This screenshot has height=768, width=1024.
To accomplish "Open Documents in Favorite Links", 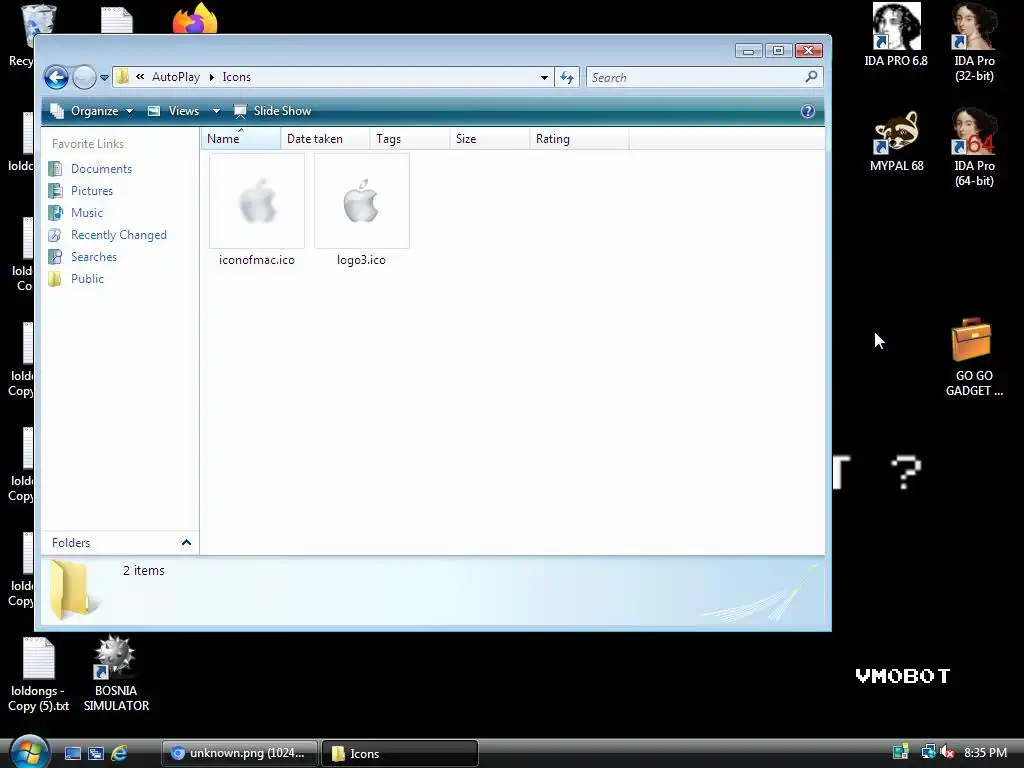I will click(x=101, y=168).
